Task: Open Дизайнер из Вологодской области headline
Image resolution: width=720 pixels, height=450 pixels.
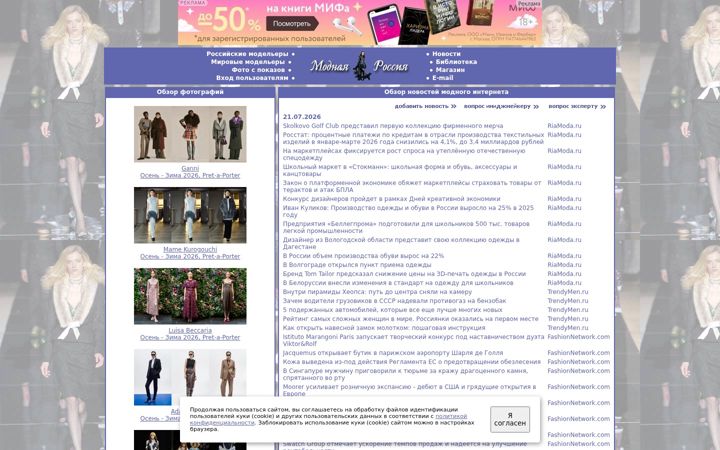Action: tap(401, 243)
